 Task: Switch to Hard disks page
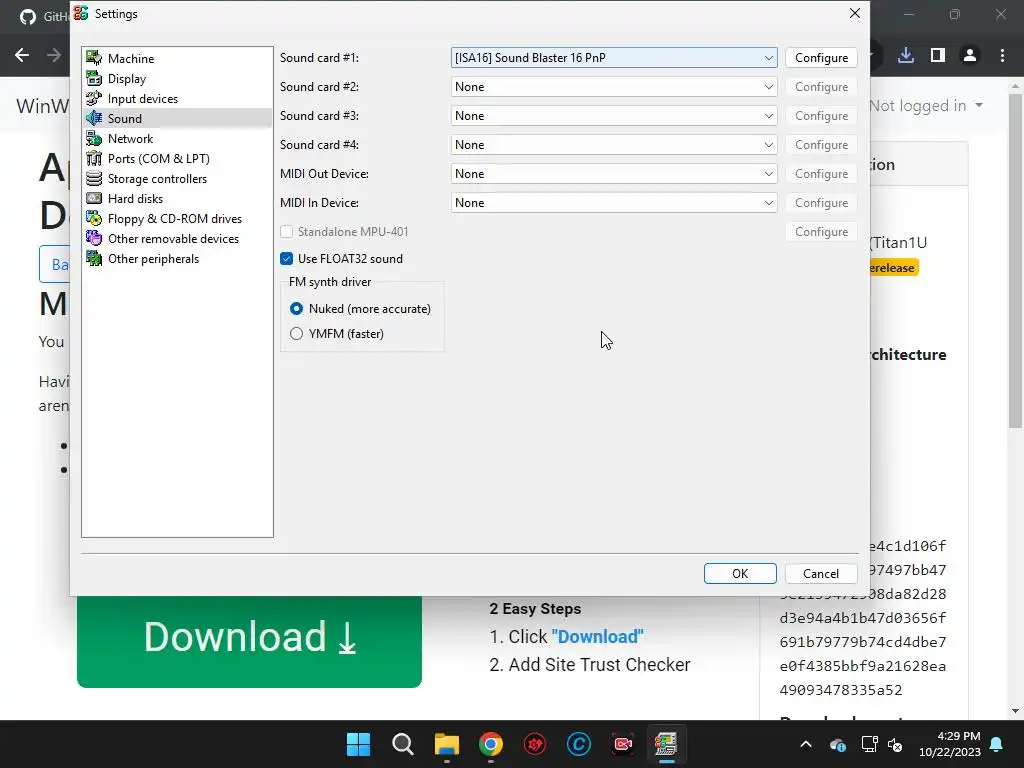135,199
